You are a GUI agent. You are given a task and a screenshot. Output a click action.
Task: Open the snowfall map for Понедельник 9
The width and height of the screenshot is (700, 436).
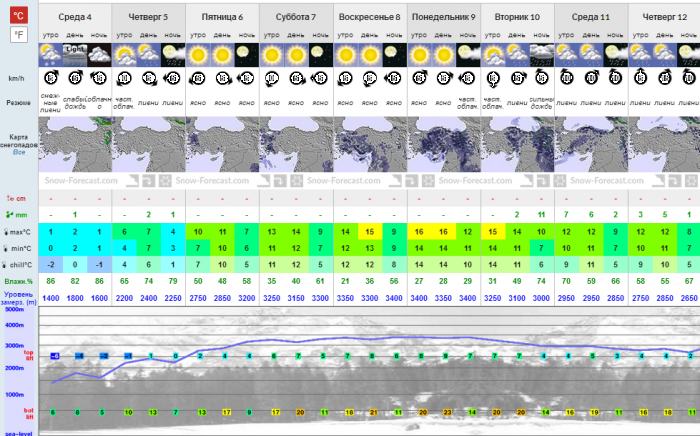click(444, 144)
